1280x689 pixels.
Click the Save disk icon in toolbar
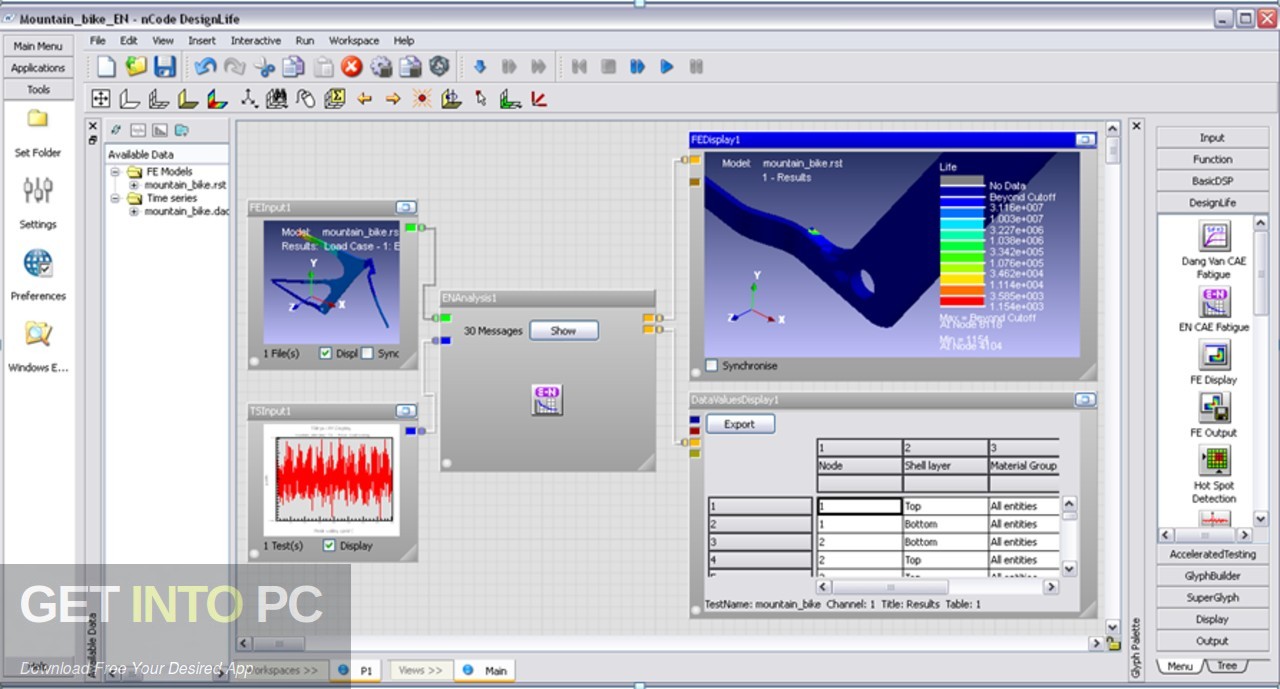(164, 67)
